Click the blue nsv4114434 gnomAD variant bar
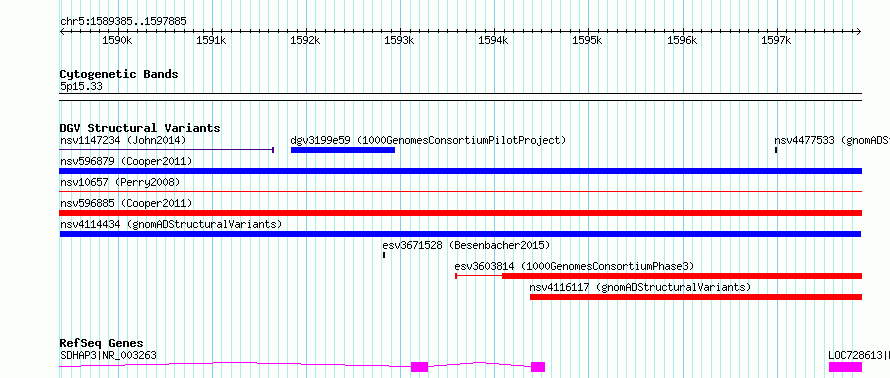The image size is (890, 378). tap(460, 234)
